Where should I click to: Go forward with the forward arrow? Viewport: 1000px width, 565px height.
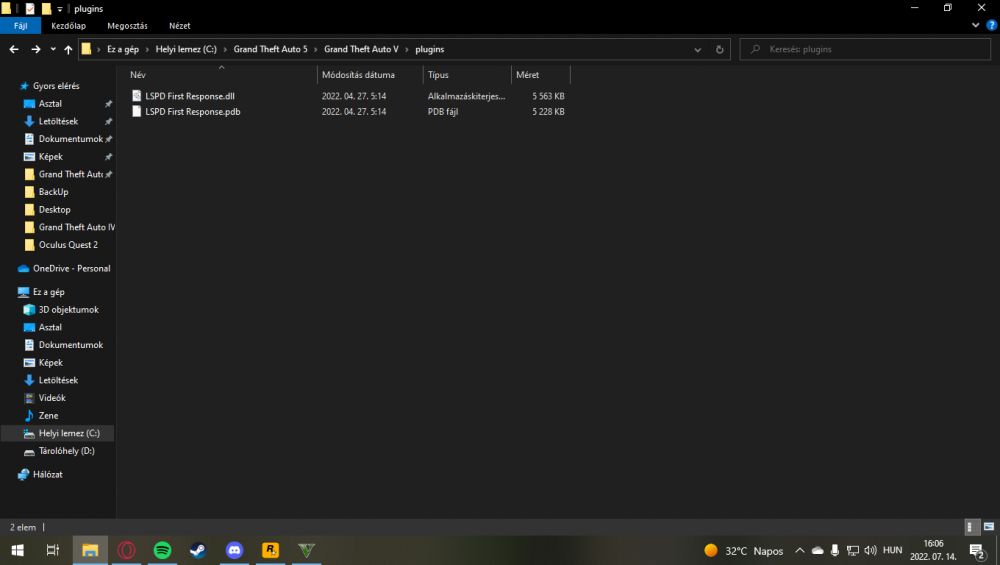36,49
